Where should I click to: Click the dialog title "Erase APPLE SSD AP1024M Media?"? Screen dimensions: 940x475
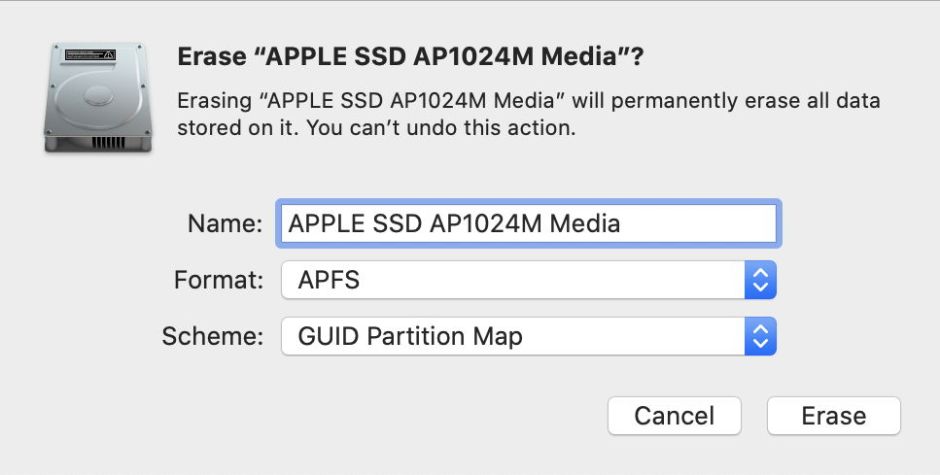pos(410,58)
